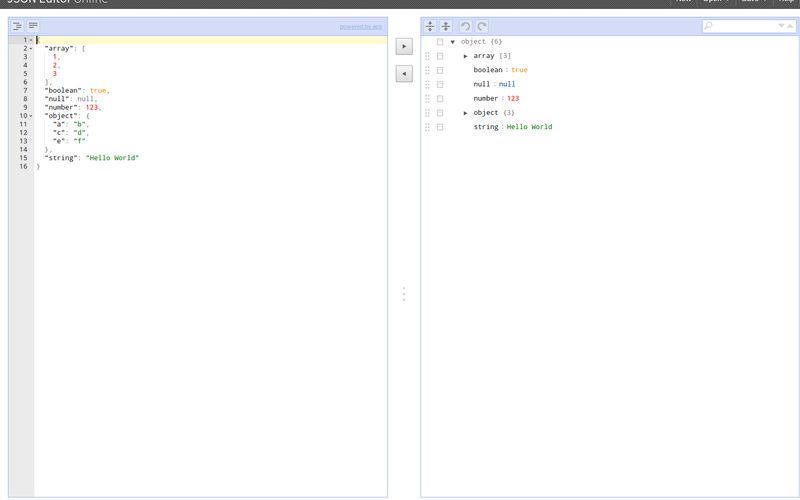Collapse all fields in the tree view
Image resolution: width=800 pixels, height=500 pixels.
coord(446,26)
